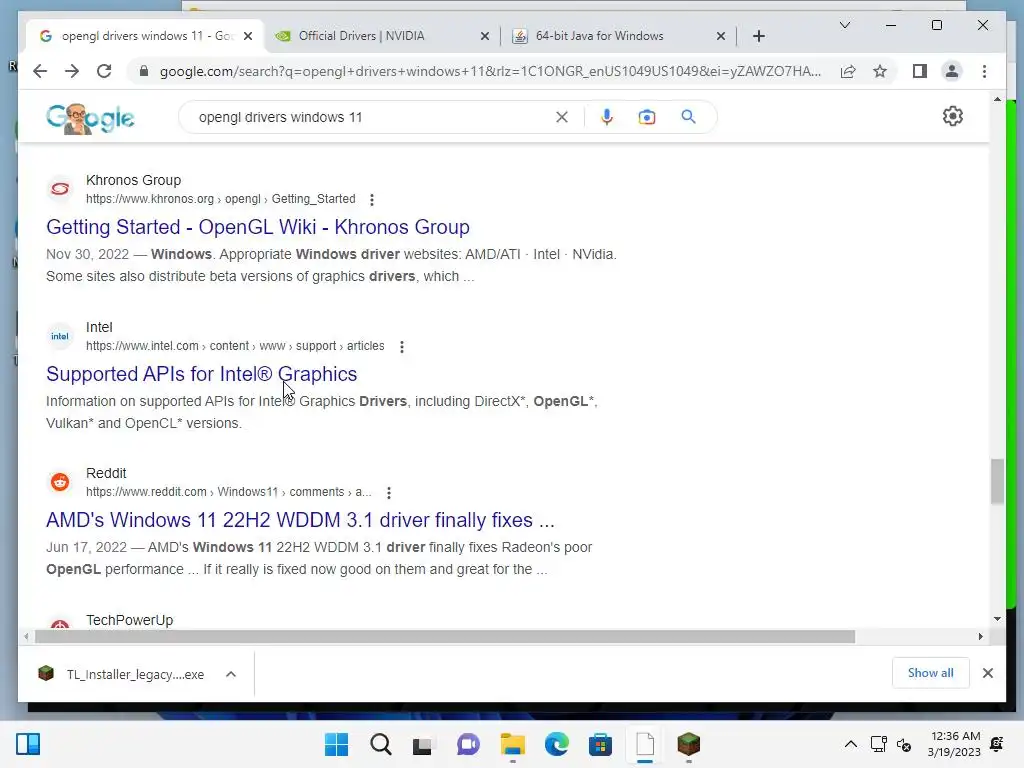1024x768 pixels.
Task: Click in the Google search input field
Action: tap(372, 117)
